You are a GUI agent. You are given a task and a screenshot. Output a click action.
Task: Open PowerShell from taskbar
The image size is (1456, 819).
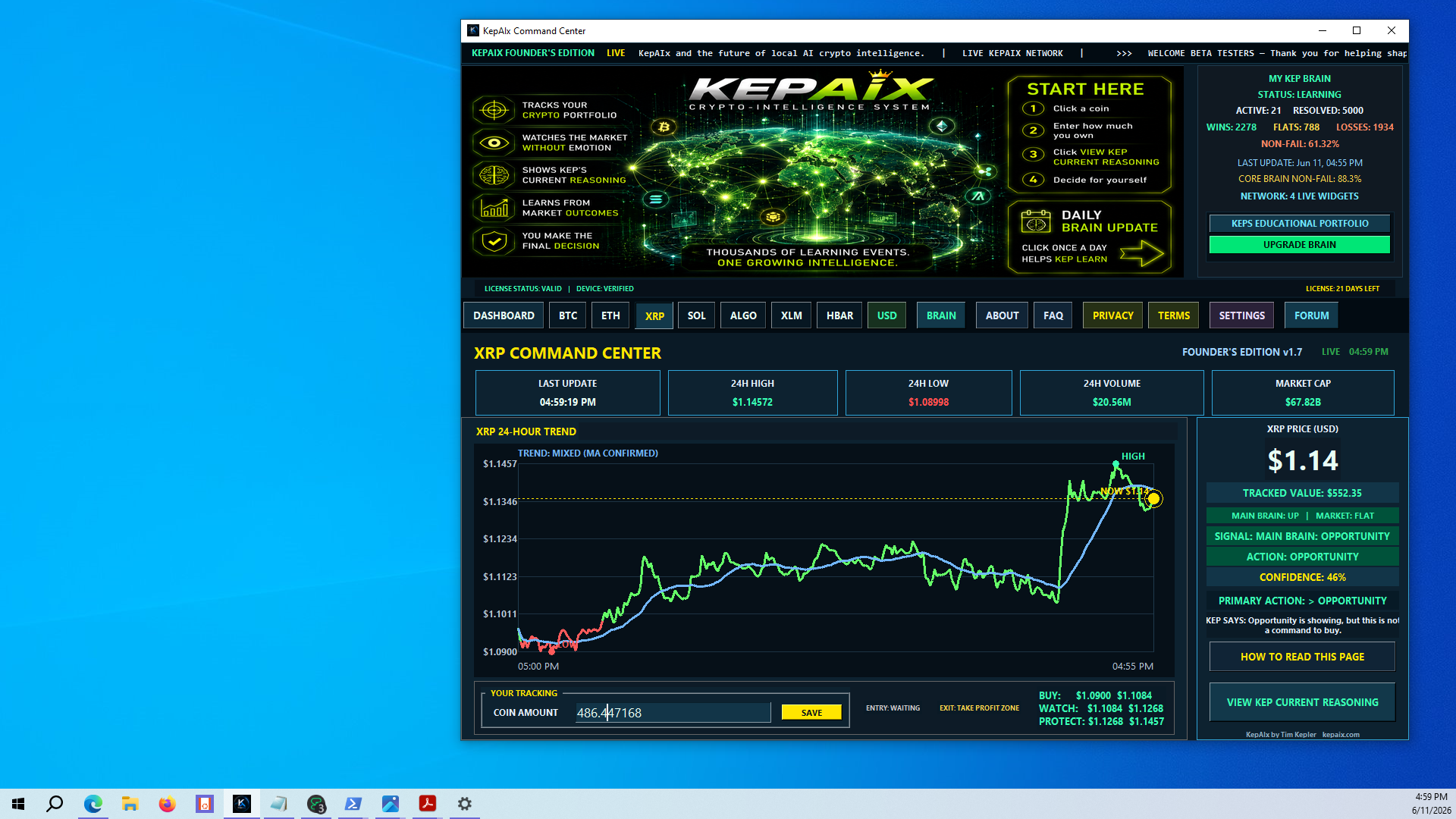tap(353, 804)
